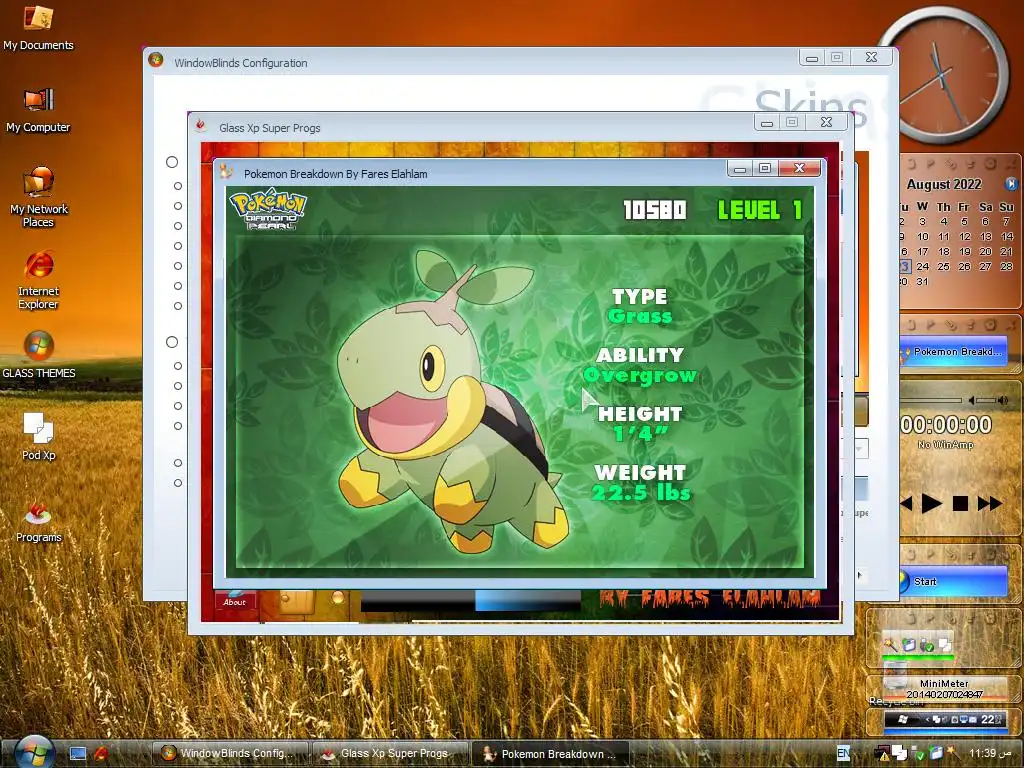Image resolution: width=1024 pixels, height=768 pixels.
Task: Click the analog clock desktop widget
Action: [942, 75]
